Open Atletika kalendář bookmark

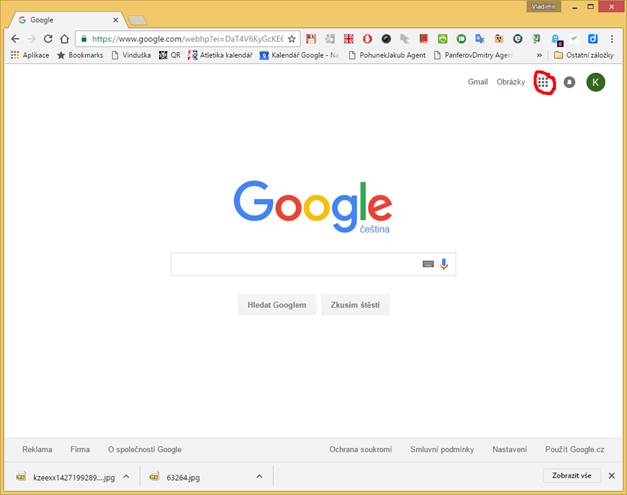click(x=220, y=55)
